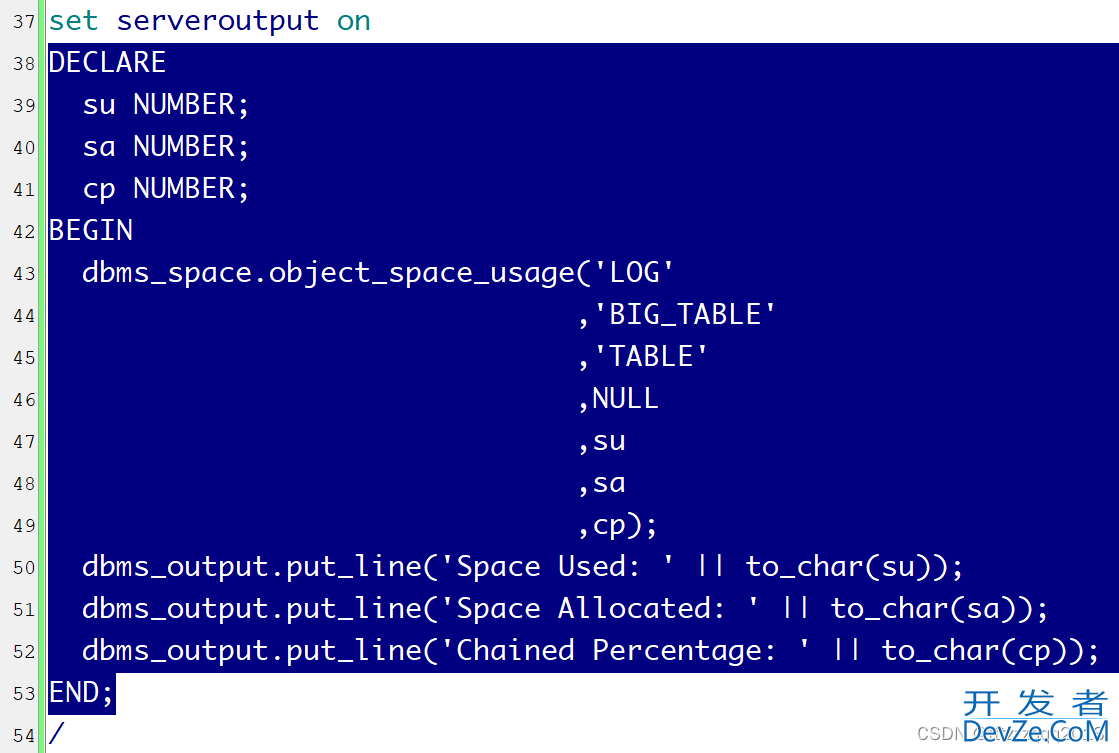The image size is (1119, 753).
Task: Click the ',sa' argument on line 48
Action: coord(601,483)
